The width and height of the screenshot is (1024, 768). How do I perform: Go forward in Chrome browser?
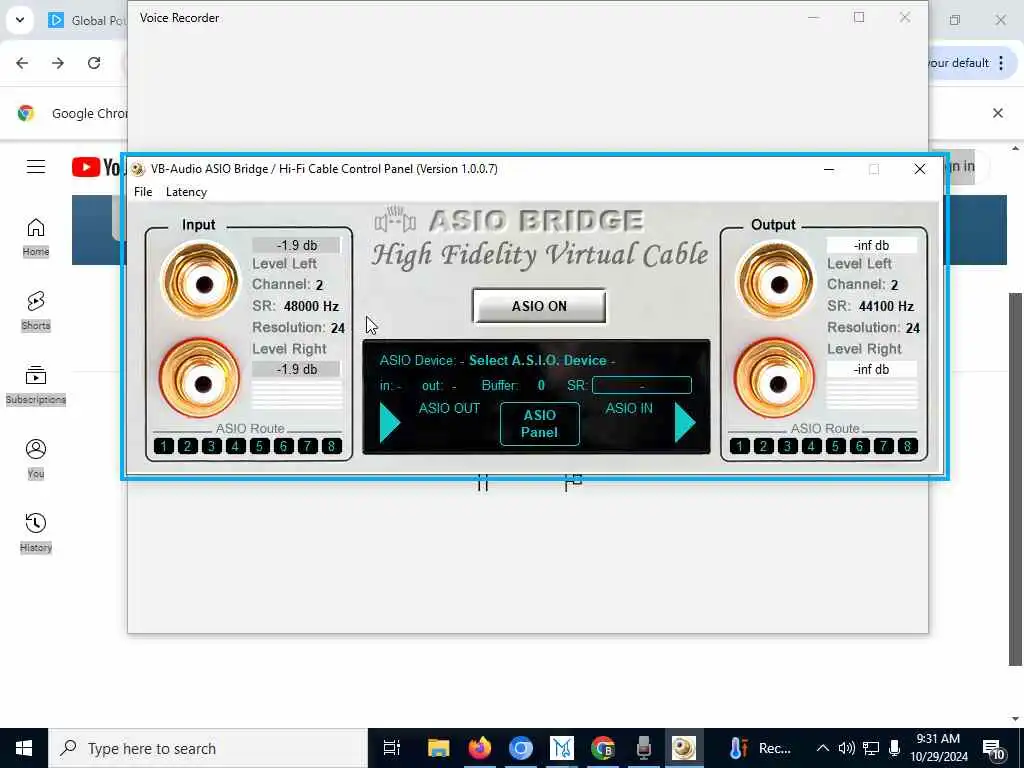[58, 63]
